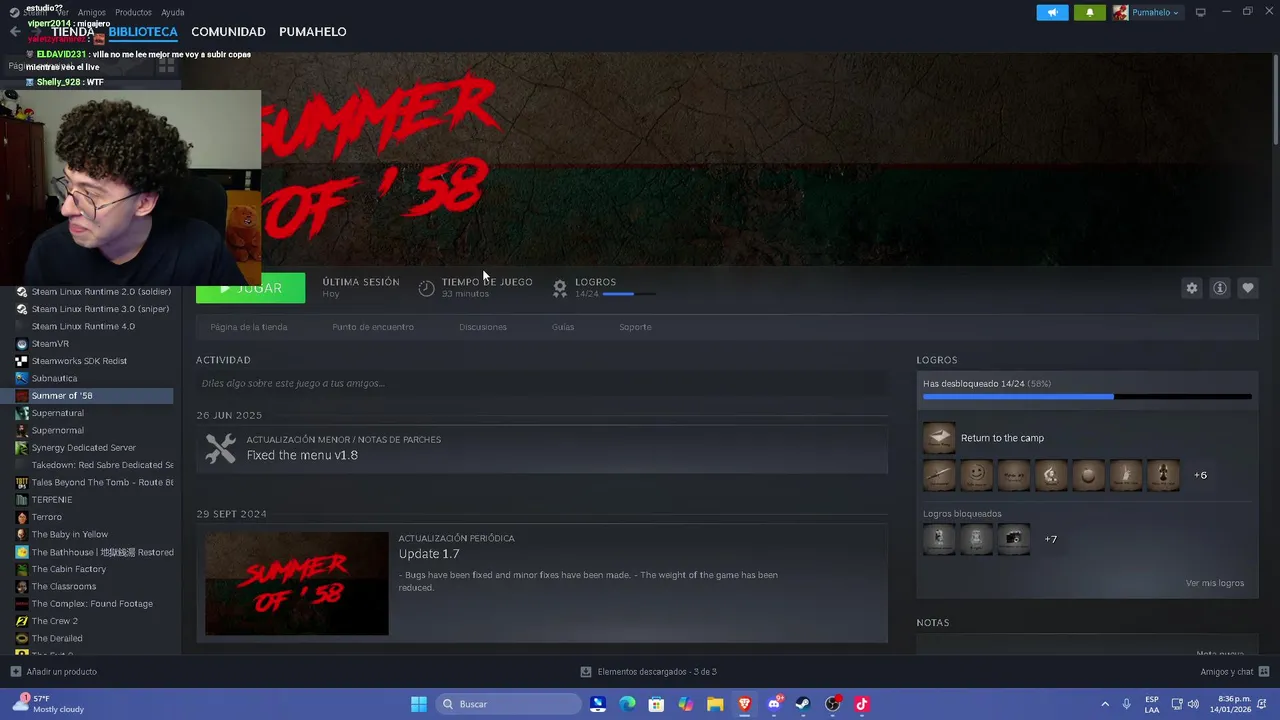This screenshot has height=720, width=1280.
Task: Open downloads status Elementos descargados
Action: point(648,672)
